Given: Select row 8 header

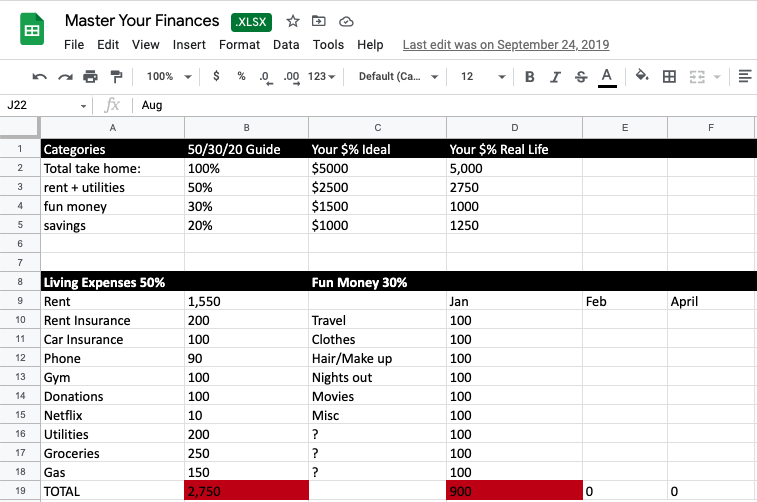Looking at the screenshot, I should (x=20, y=281).
